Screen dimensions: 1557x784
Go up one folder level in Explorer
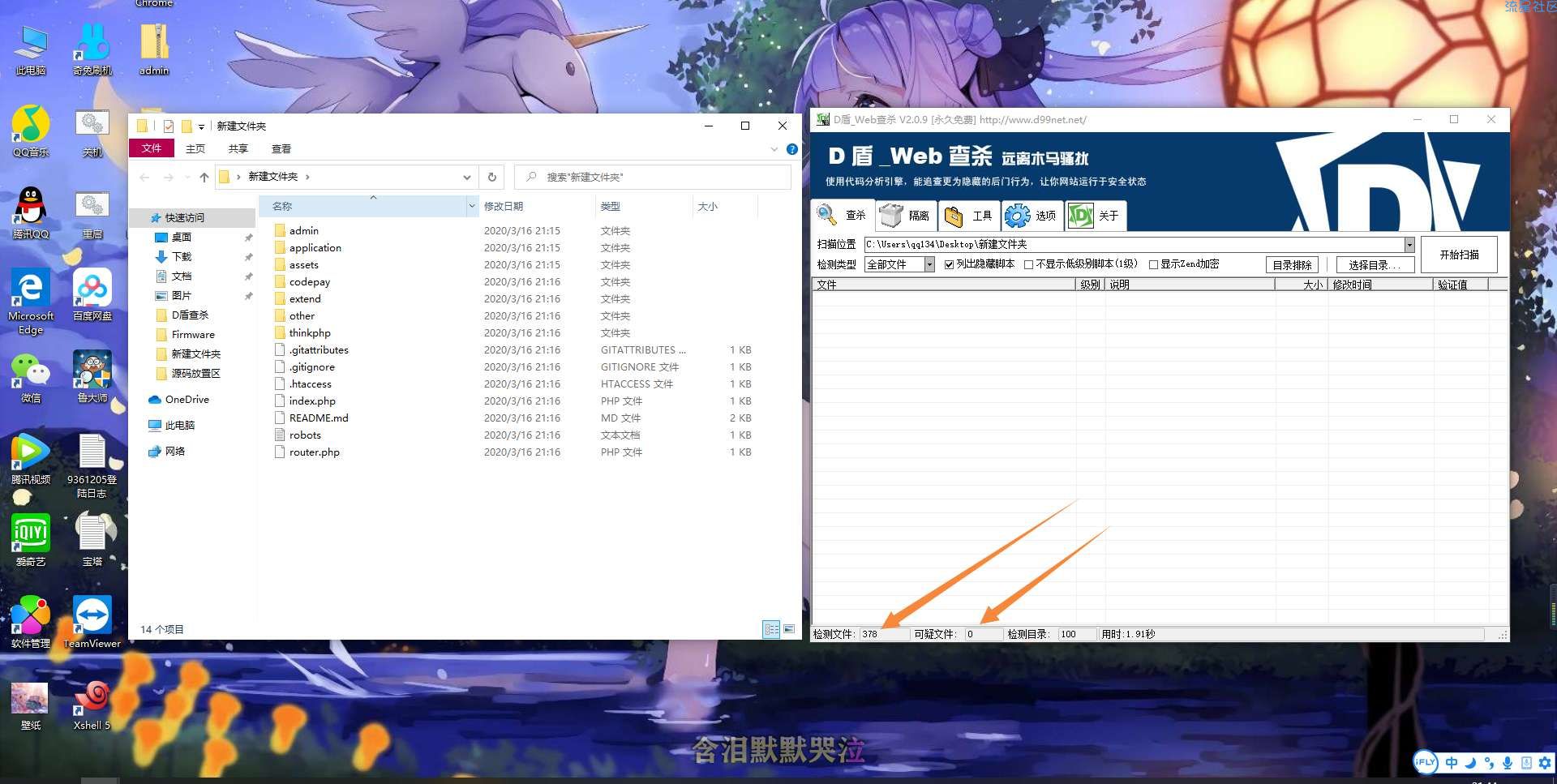pyautogui.click(x=204, y=177)
